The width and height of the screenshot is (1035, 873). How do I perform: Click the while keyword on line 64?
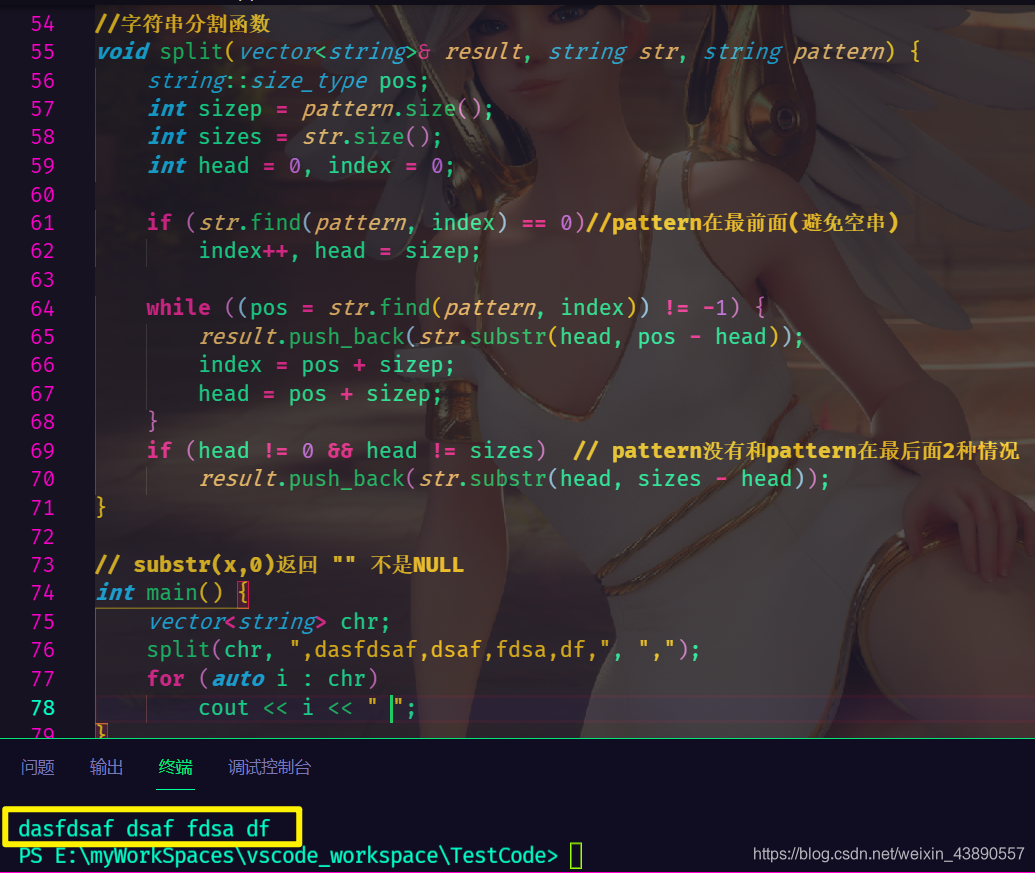(178, 308)
